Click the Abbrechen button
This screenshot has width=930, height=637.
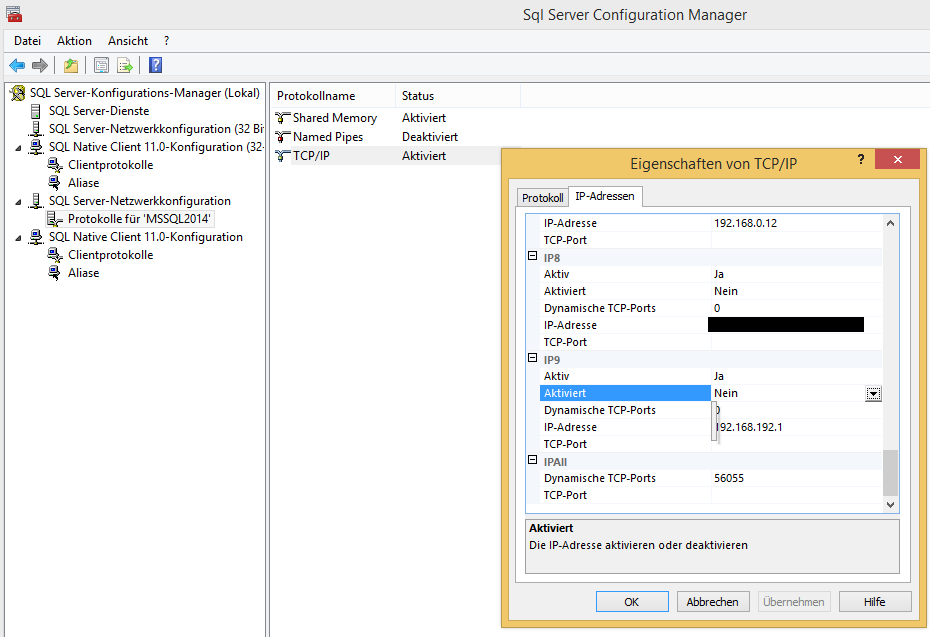[x=712, y=601]
